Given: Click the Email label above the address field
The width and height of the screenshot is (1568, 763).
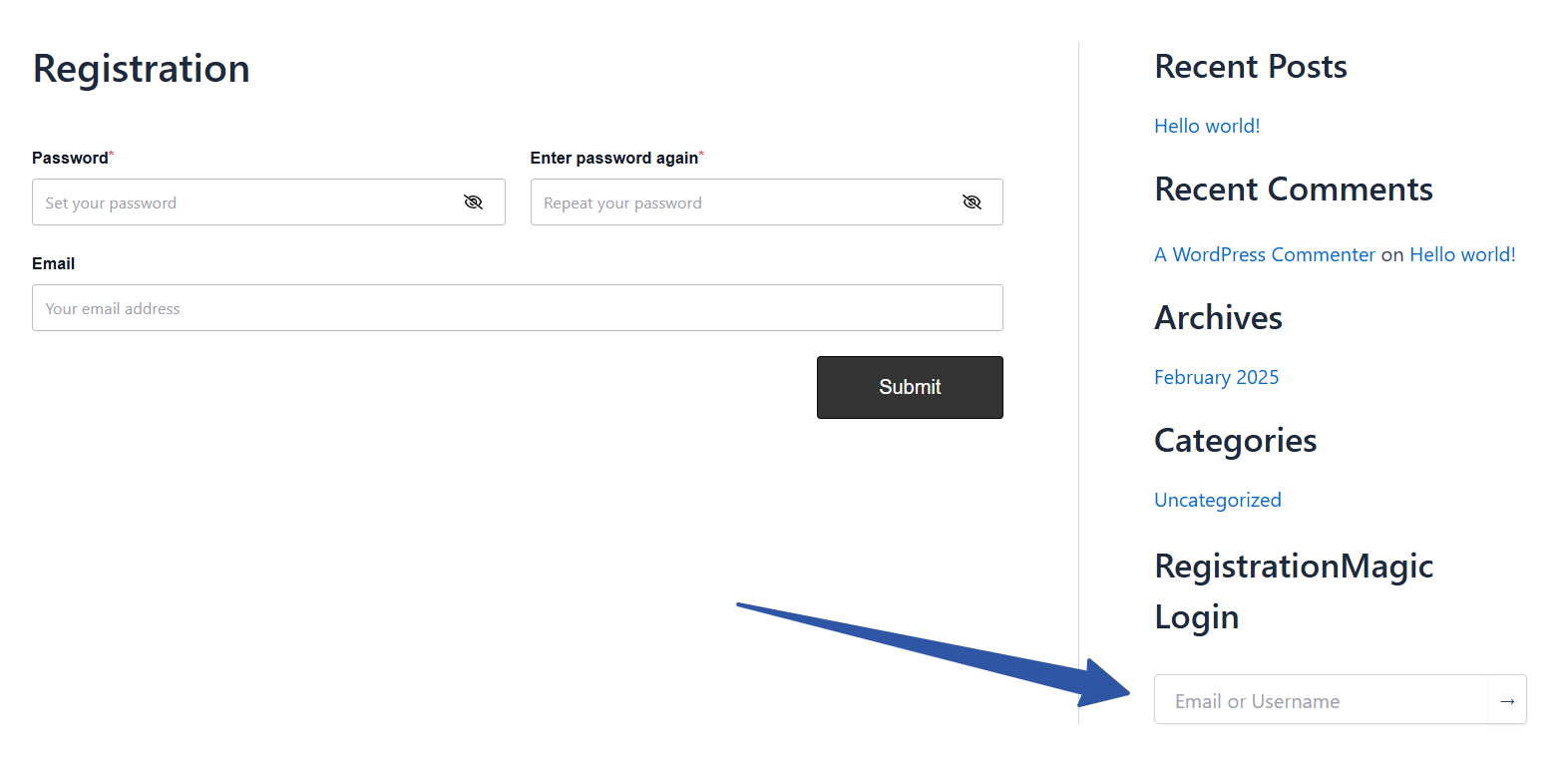Looking at the screenshot, I should [x=54, y=263].
